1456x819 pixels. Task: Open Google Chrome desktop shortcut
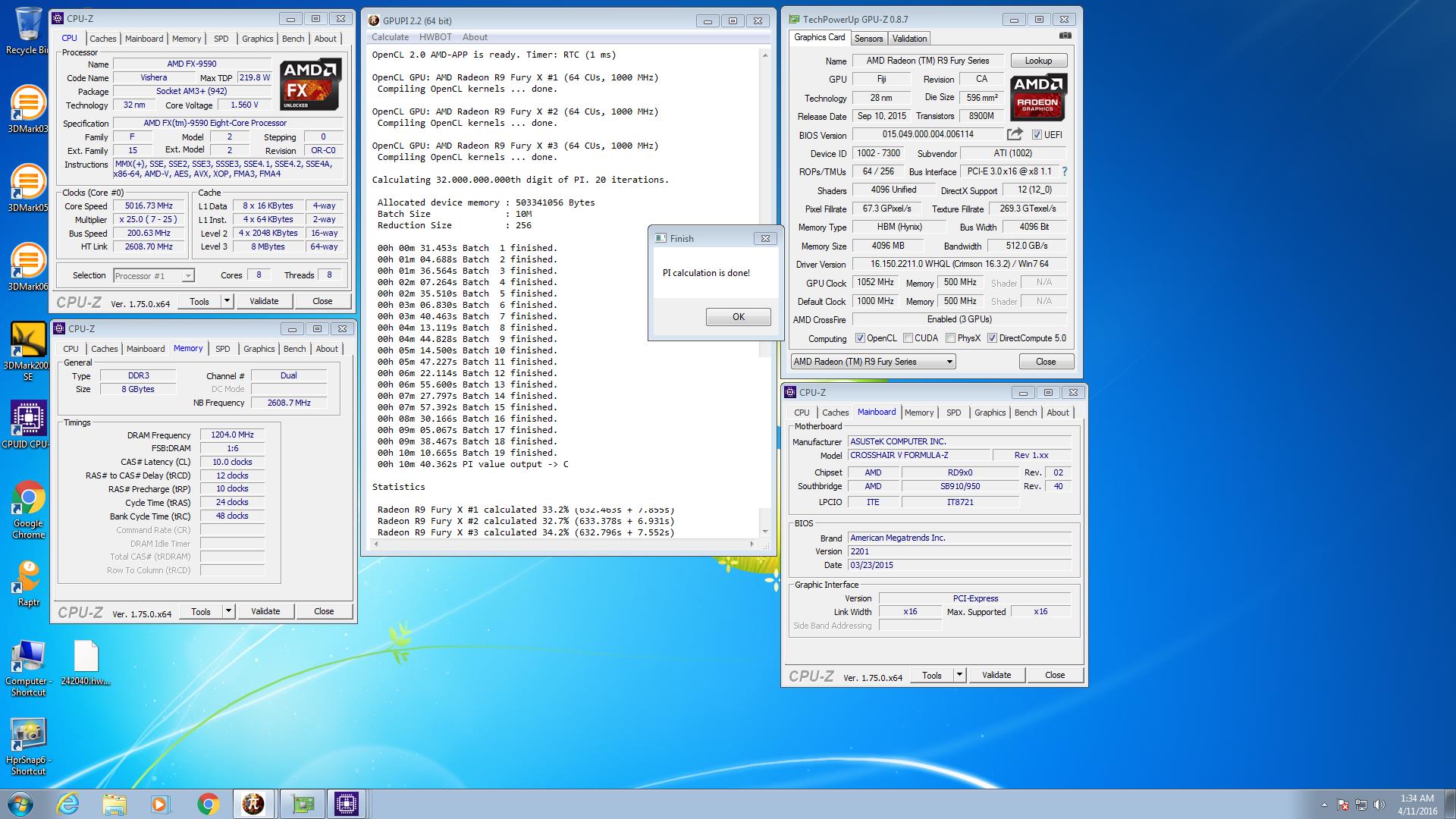click(x=28, y=509)
